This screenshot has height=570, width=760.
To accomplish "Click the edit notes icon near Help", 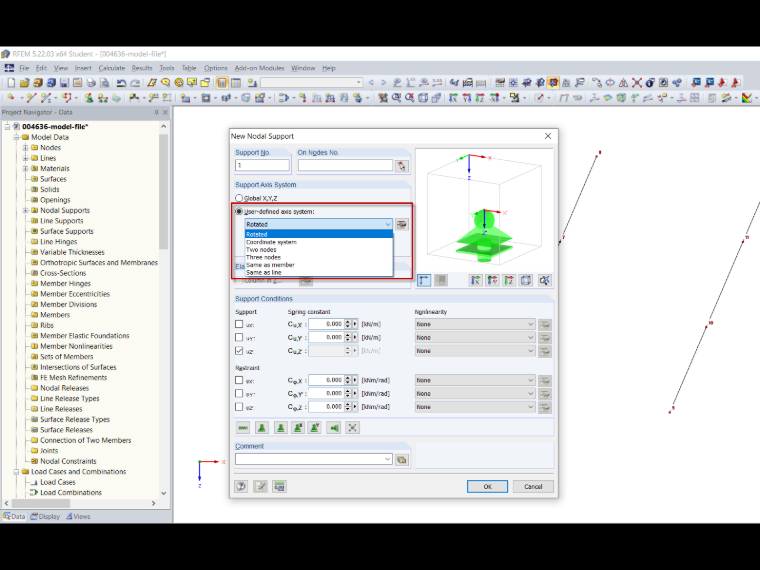I will tap(260, 486).
